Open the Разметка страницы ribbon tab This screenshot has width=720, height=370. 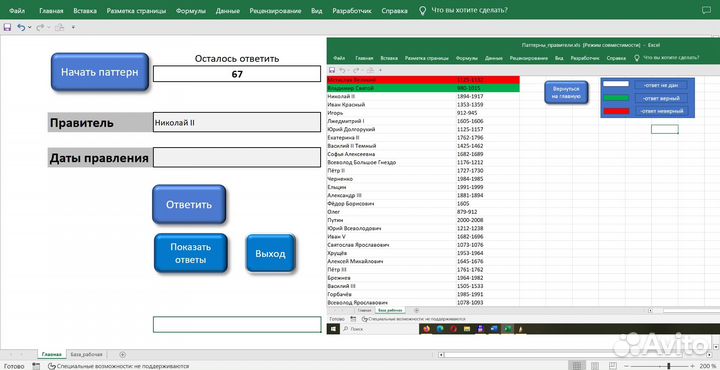[136, 11]
